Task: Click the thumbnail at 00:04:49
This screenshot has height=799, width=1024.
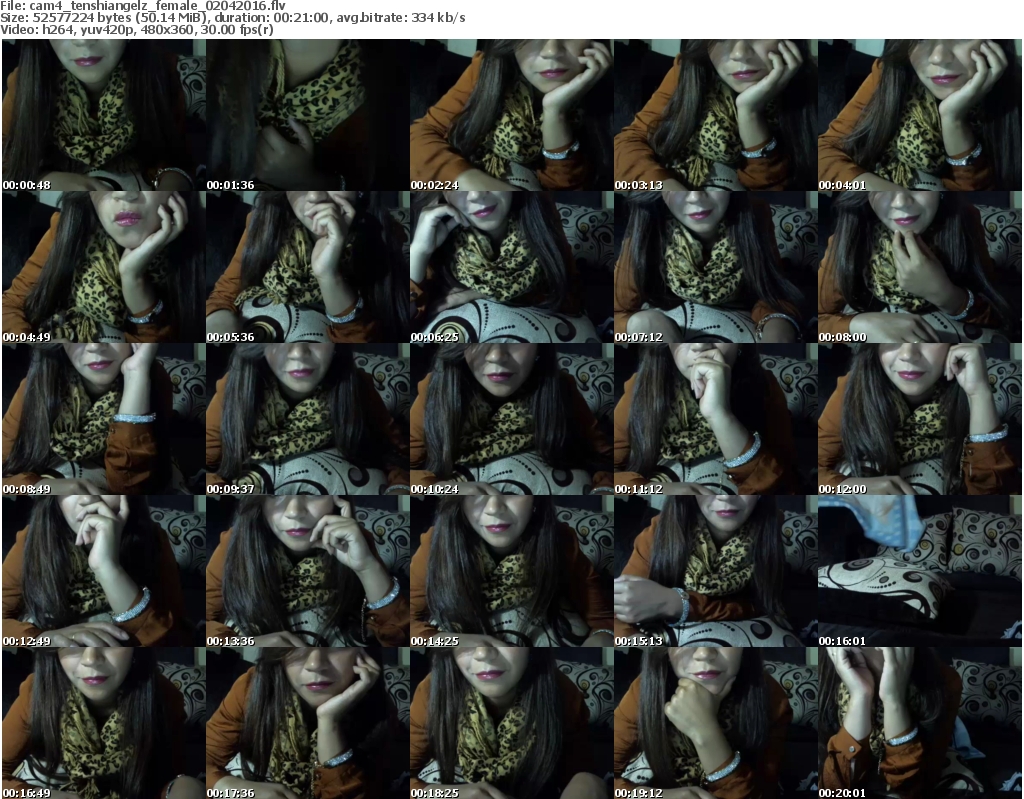Action: 104,267
